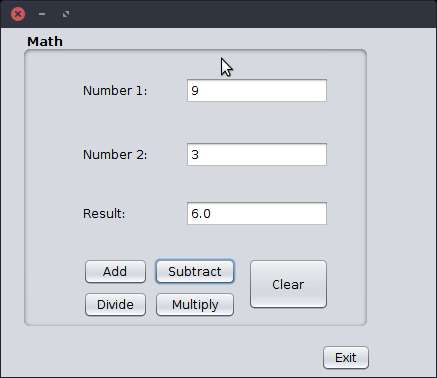Click the "Number 1:" label

115,90
